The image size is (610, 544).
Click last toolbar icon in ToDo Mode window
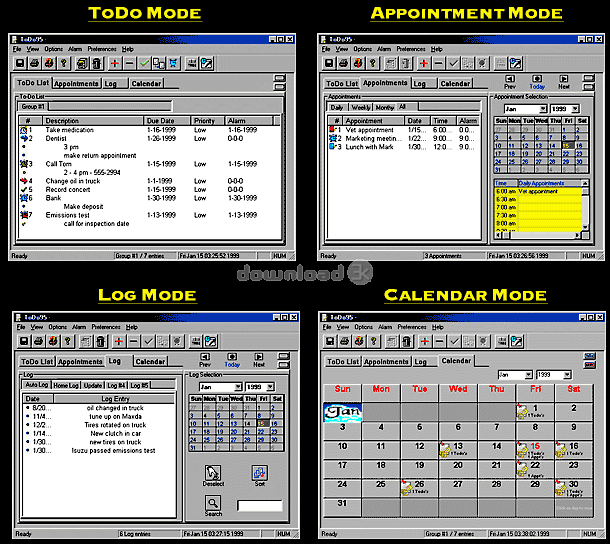pyautogui.click(x=207, y=63)
